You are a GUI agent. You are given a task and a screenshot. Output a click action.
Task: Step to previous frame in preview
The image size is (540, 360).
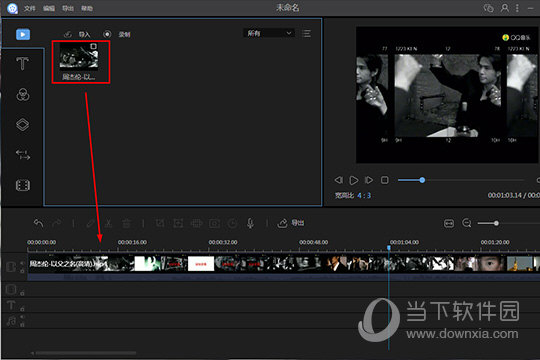[x=339, y=180]
